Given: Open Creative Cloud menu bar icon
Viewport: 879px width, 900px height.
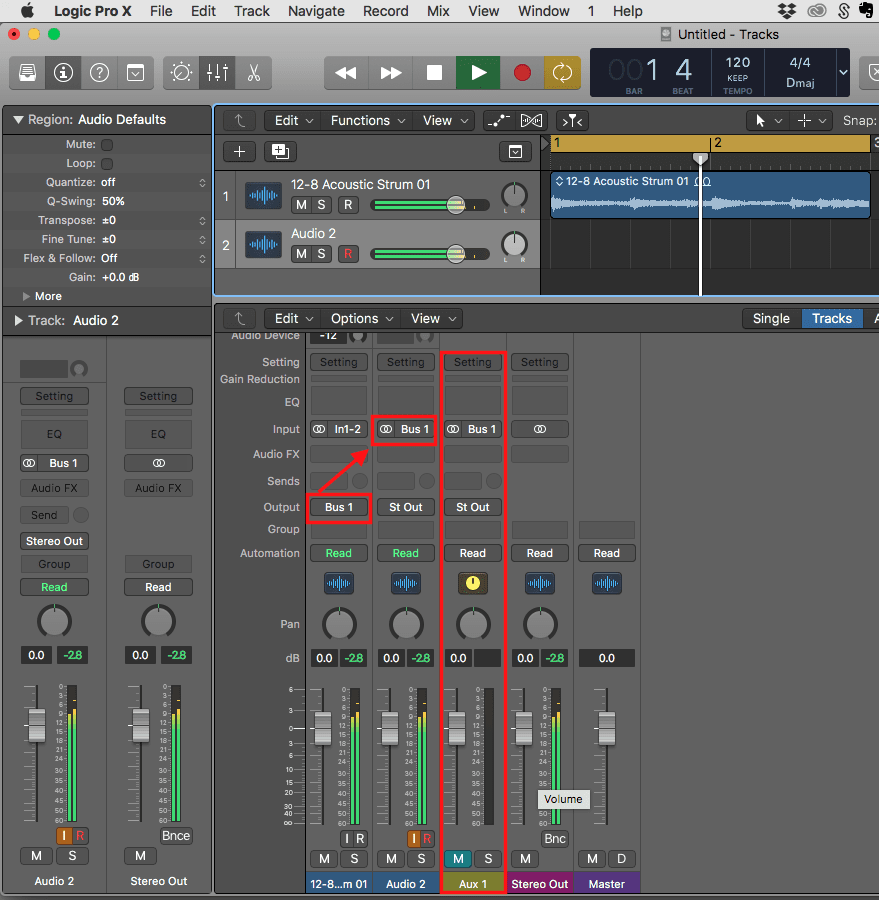Looking at the screenshot, I should coord(816,11).
